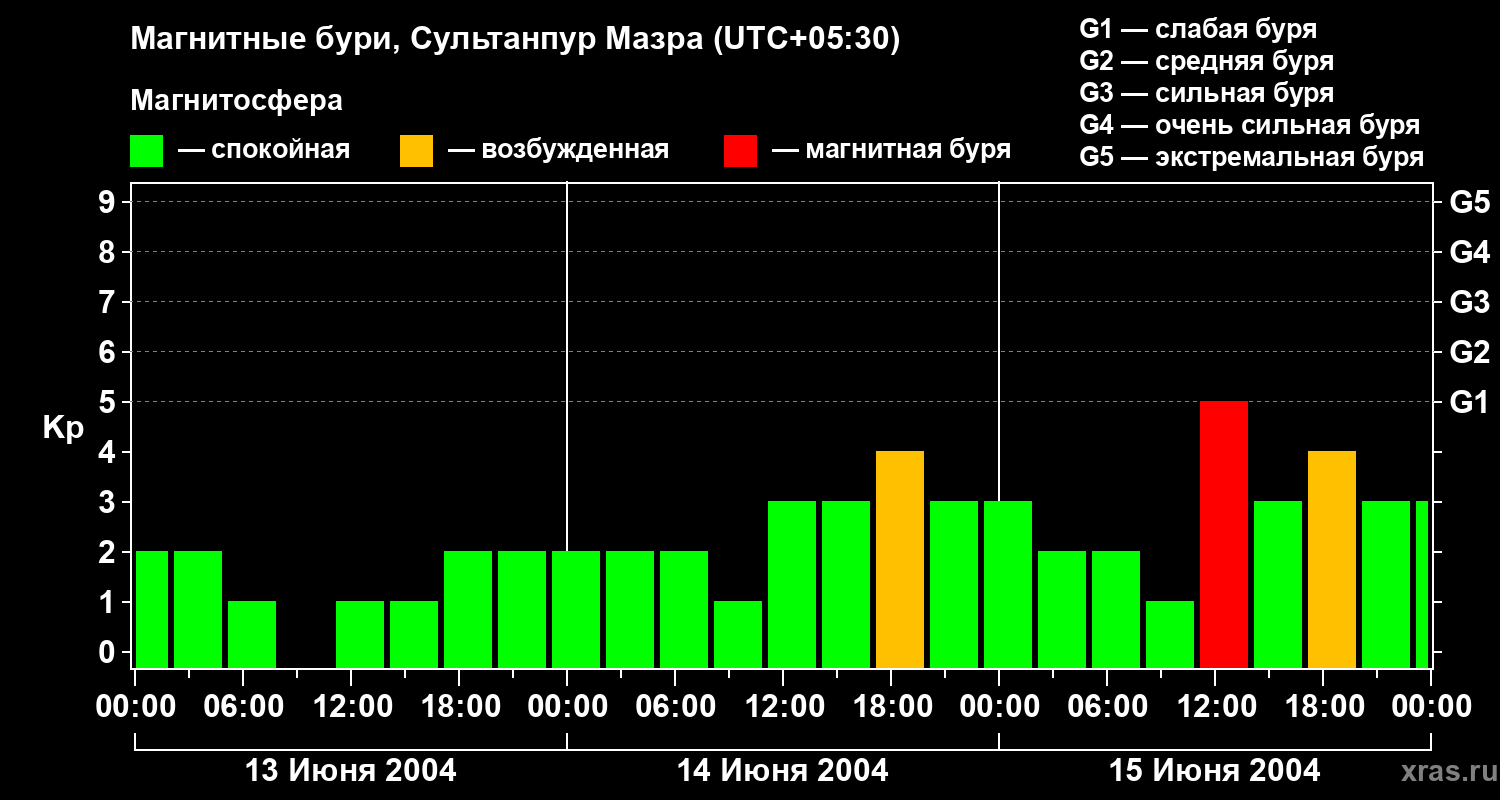Click the 'G2 — средняя буря' legend line
Viewport: 1500px width, 800px height.
(x=1207, y=61)
